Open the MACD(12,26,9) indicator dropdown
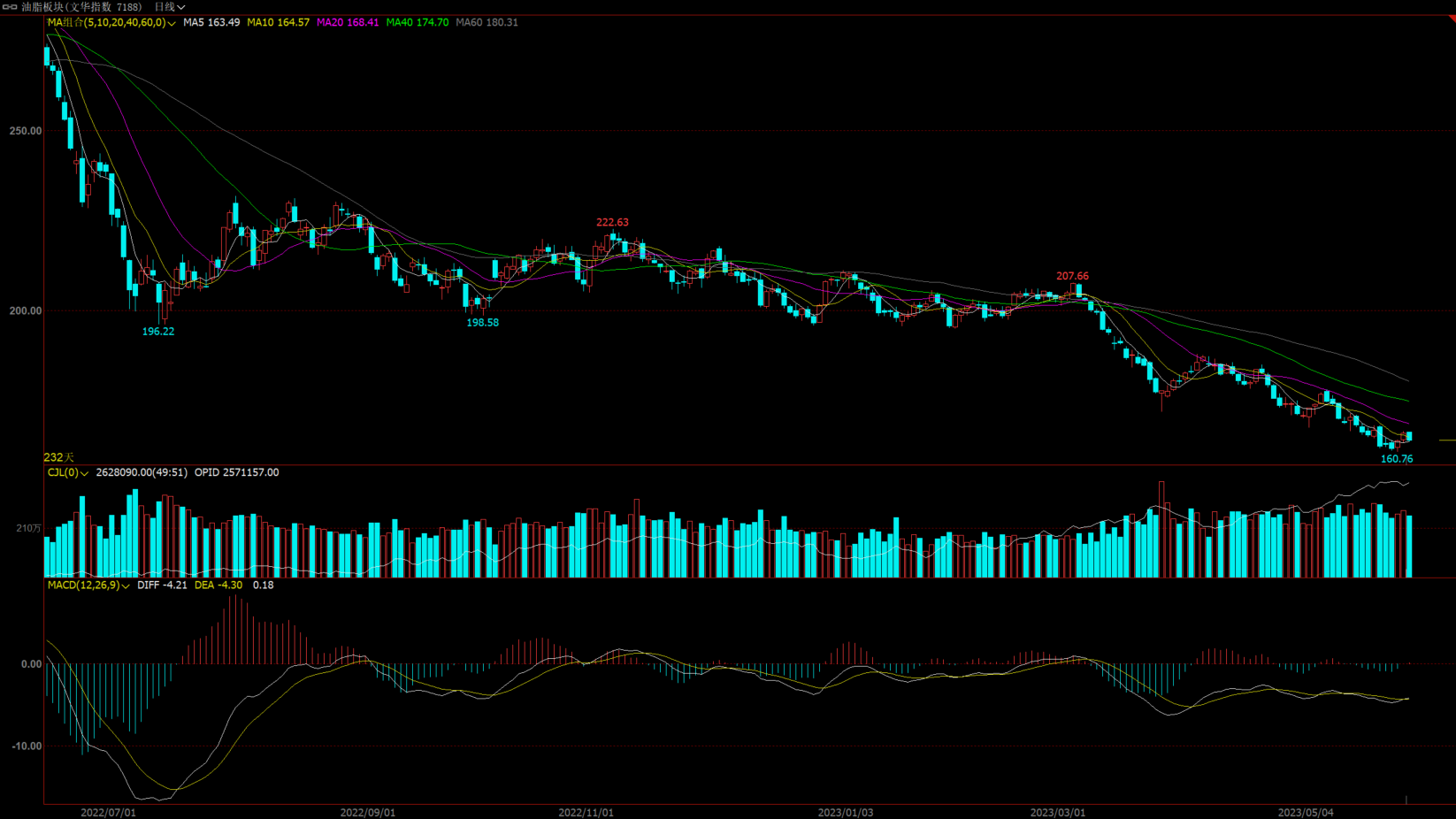The image size is (1456, 819). tap(88, 585)
